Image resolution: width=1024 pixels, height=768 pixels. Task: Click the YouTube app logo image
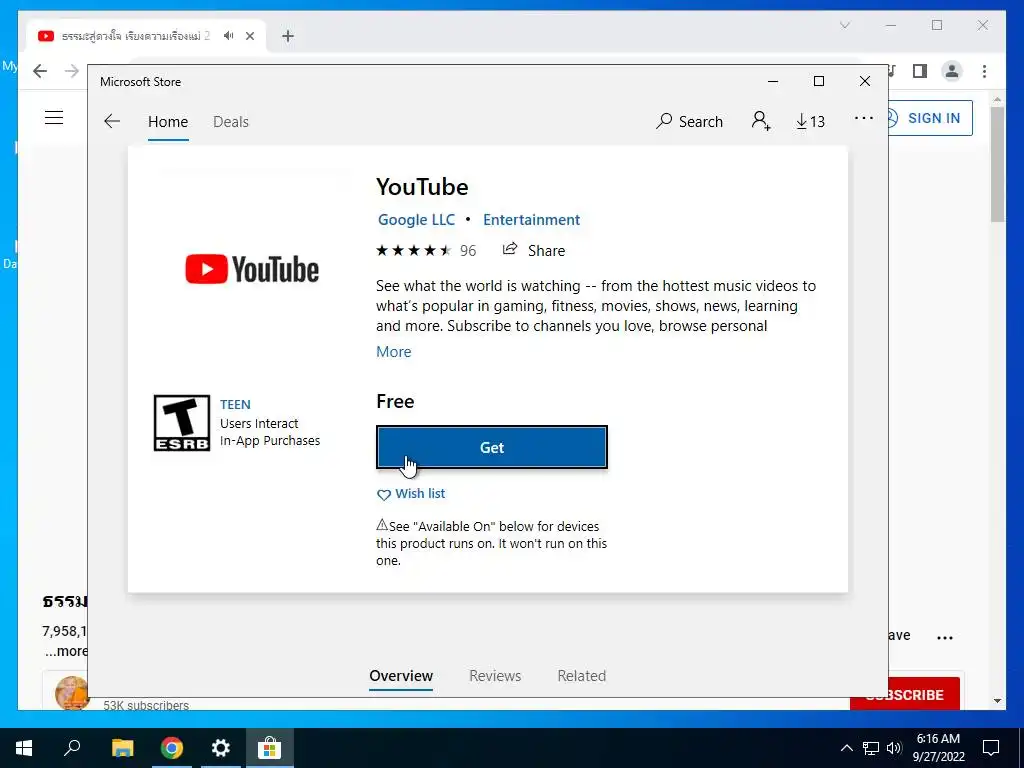point(252,269)
